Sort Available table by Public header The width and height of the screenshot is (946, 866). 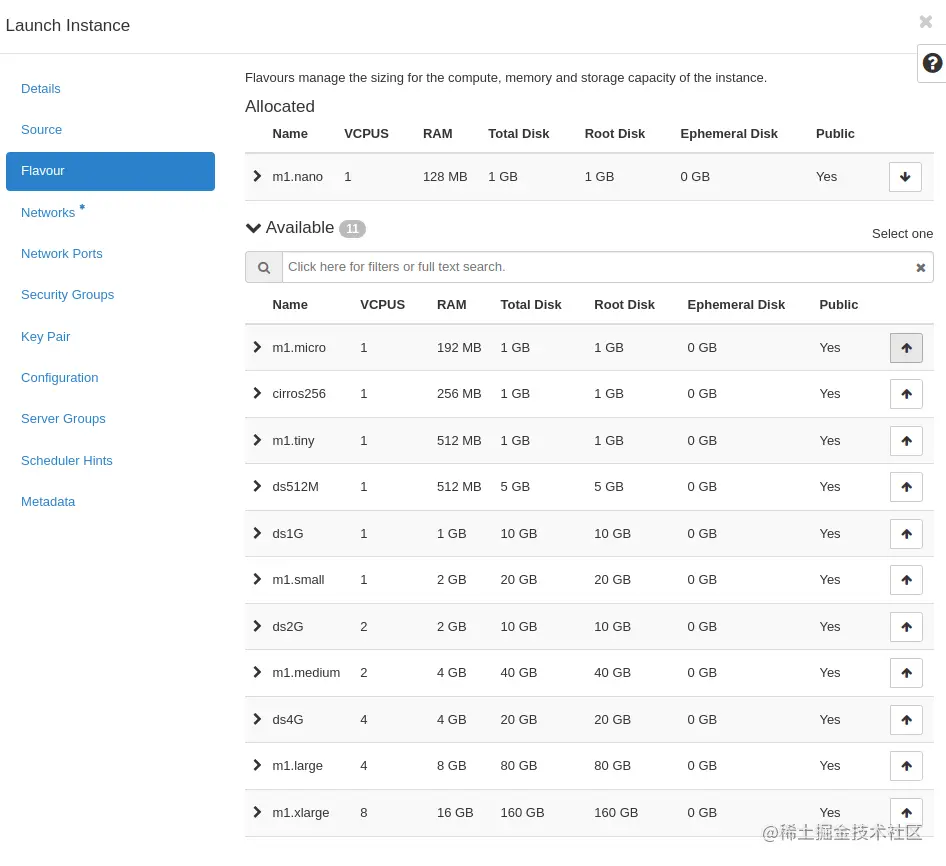point(839,305)
